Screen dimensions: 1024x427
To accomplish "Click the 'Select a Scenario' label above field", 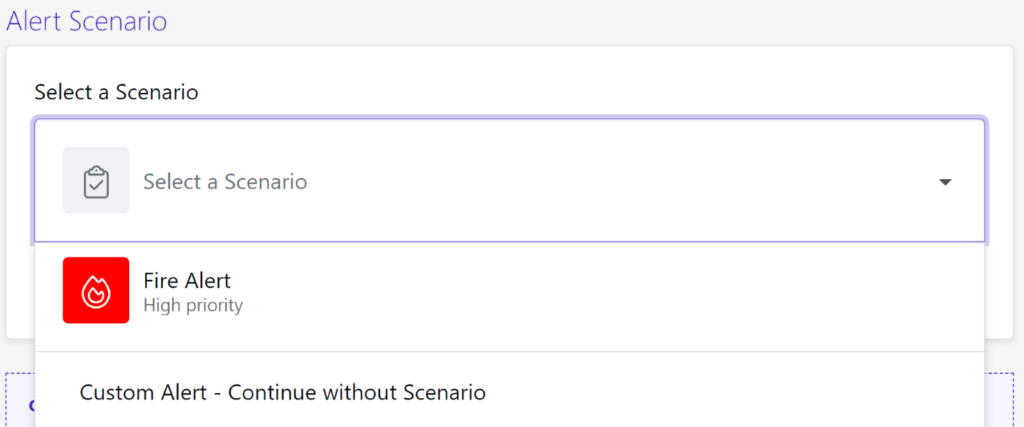I will (x=116, y=92).
